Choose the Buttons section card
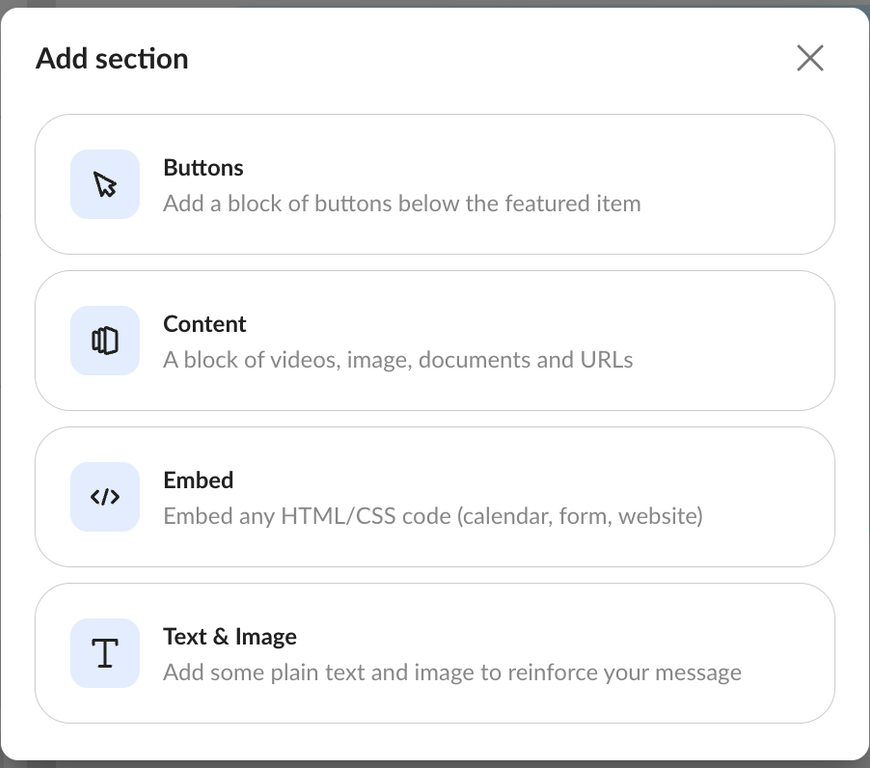This screenshot has width=870, height=768. [x=435, y=184]
